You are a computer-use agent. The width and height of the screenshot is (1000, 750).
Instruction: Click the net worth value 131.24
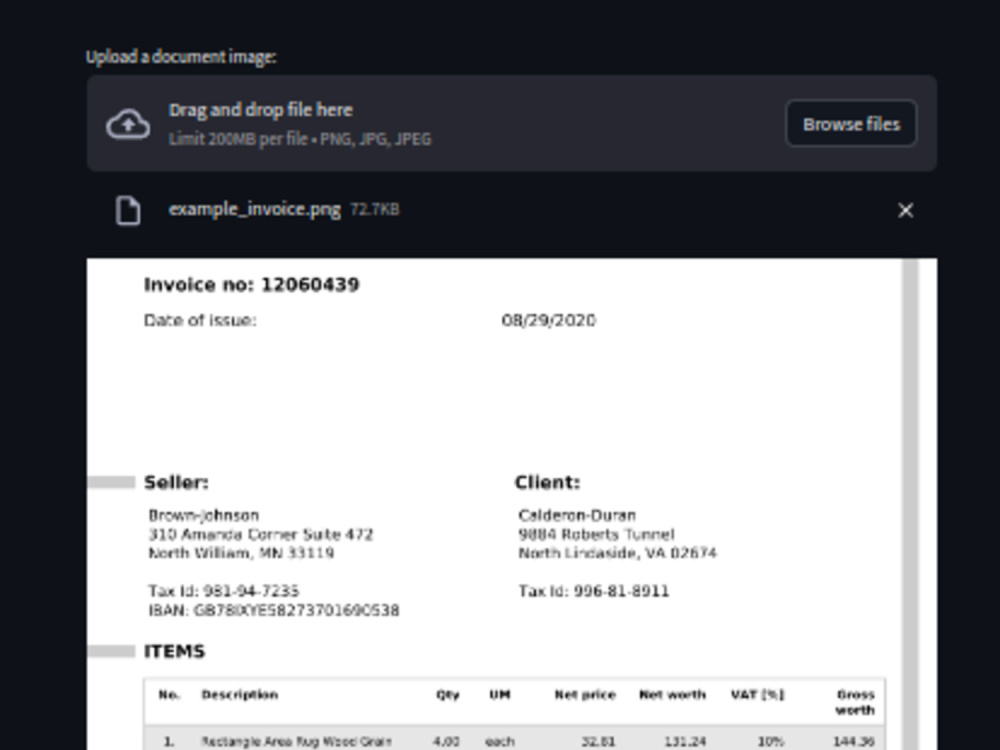(685, 742)
